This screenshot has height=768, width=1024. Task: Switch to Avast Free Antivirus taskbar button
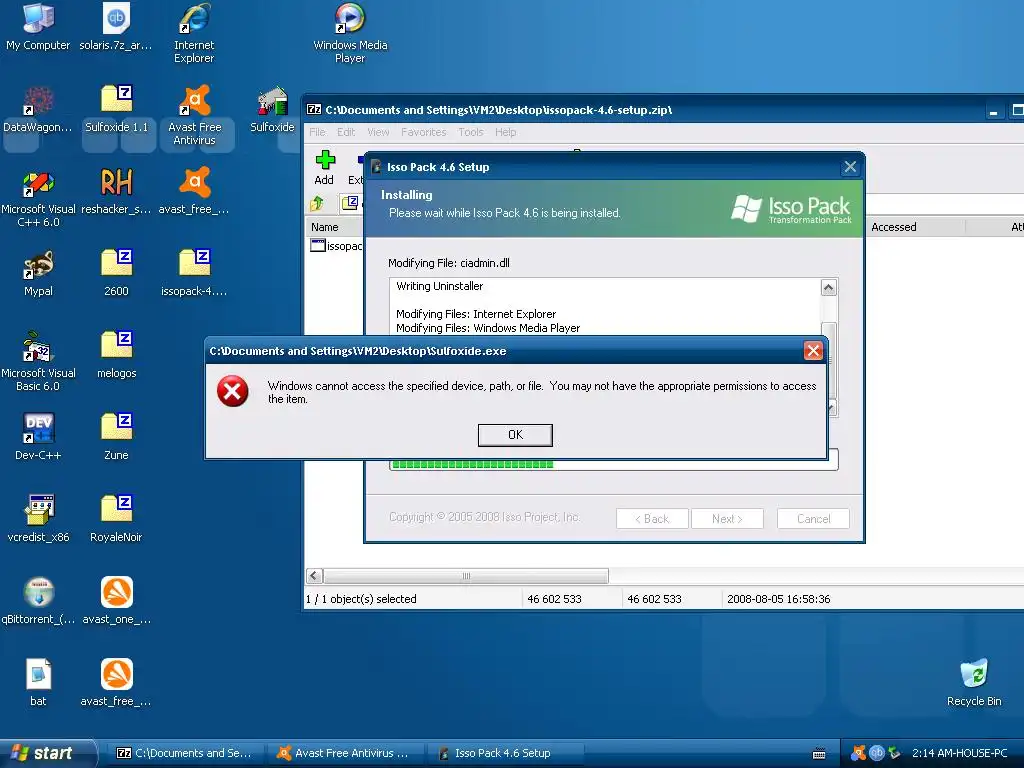tap(347, 753)
